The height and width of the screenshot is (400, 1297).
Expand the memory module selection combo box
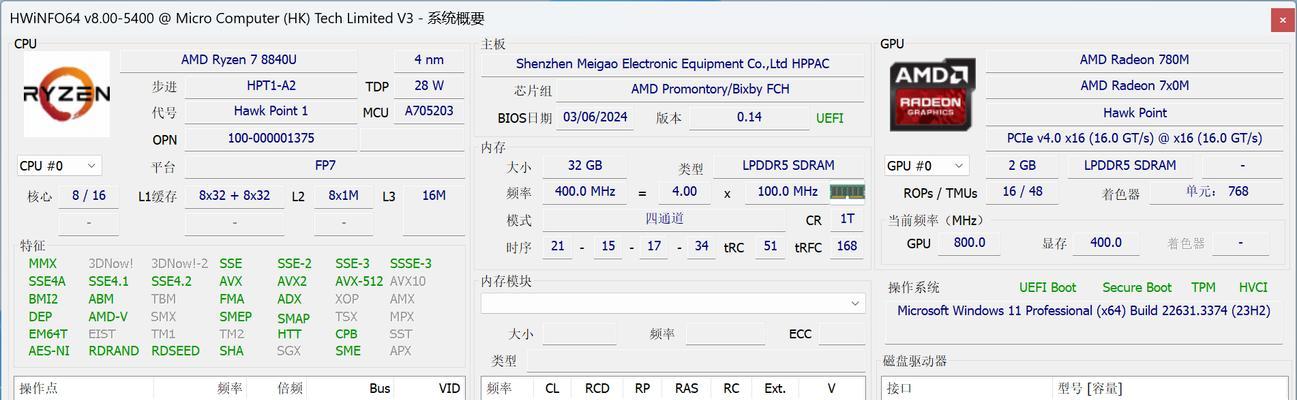pyautogui.click(x=673, y=302)
